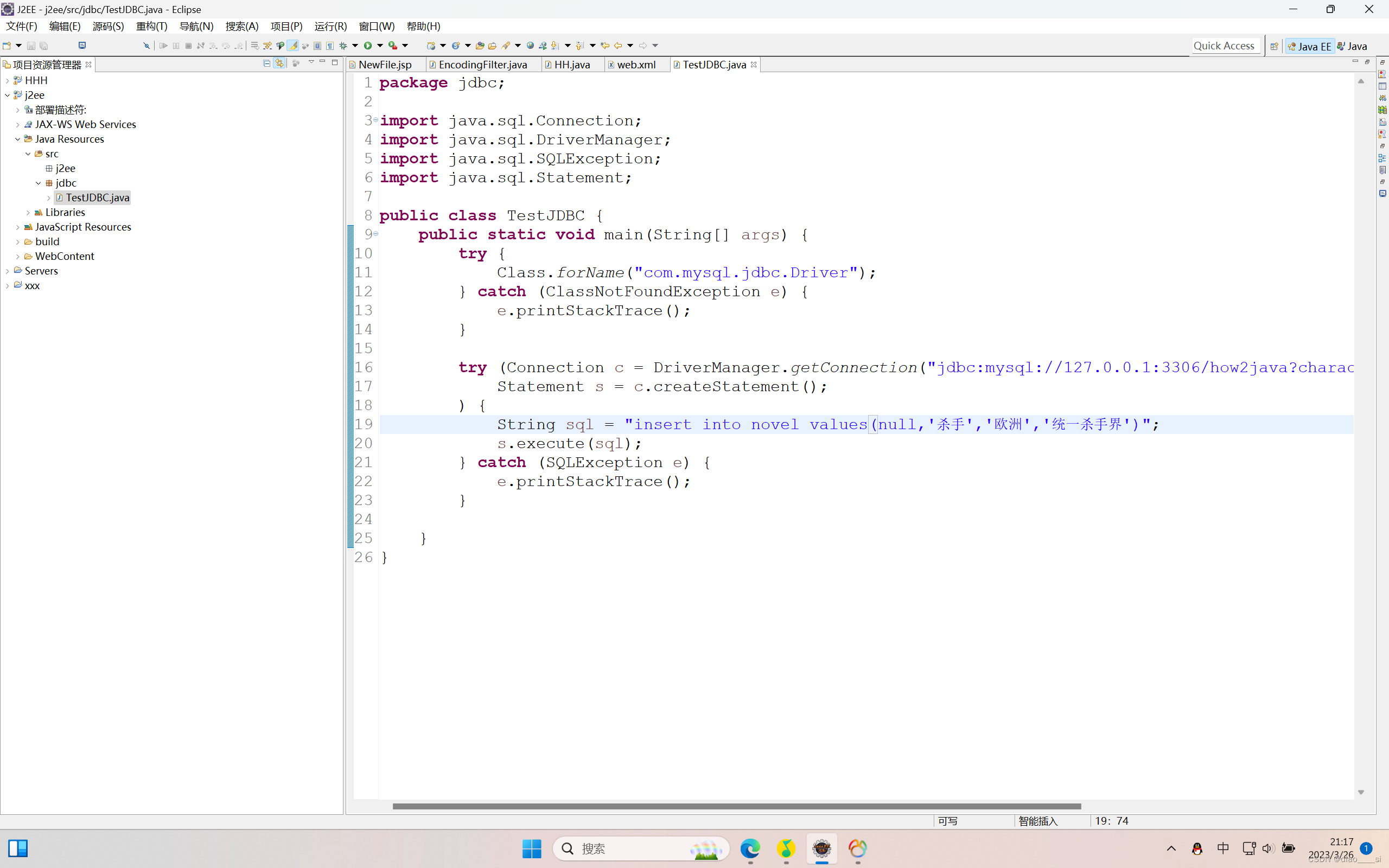Expand the Libraries tree node
This screenshot has width=1389, height=868.
(28, 213)
